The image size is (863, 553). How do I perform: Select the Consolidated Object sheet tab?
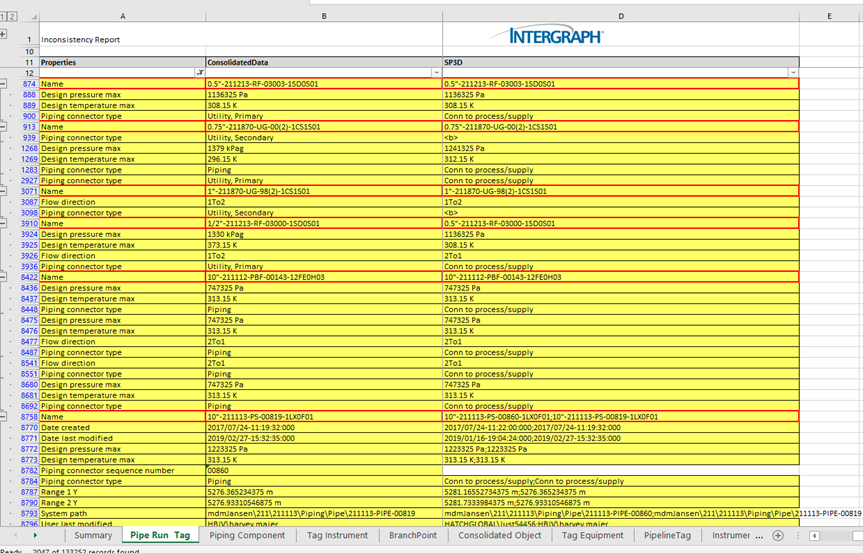tap(500, 536)
